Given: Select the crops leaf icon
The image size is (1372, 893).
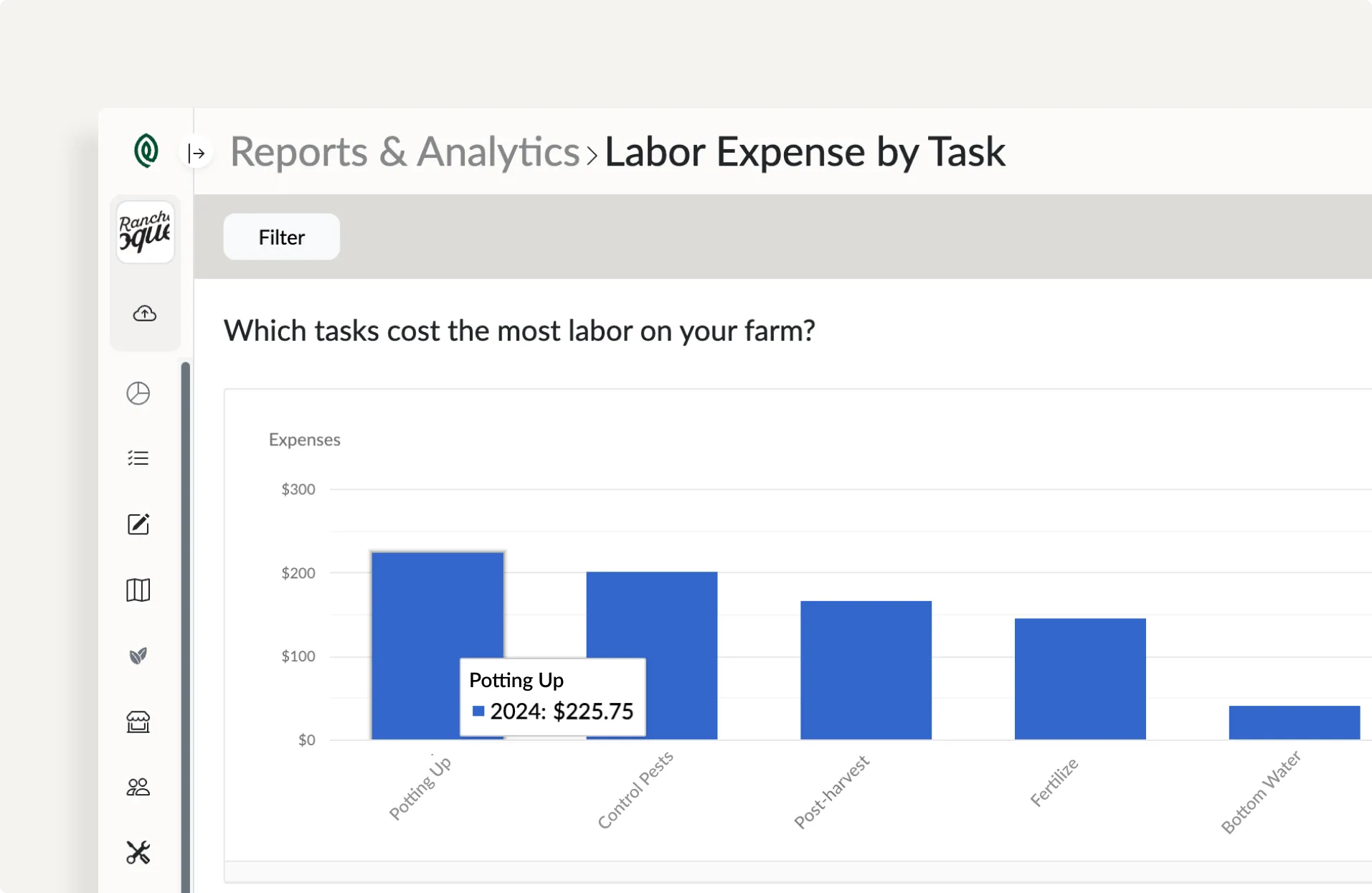Looking at the screenshot, I should (138, 656).
